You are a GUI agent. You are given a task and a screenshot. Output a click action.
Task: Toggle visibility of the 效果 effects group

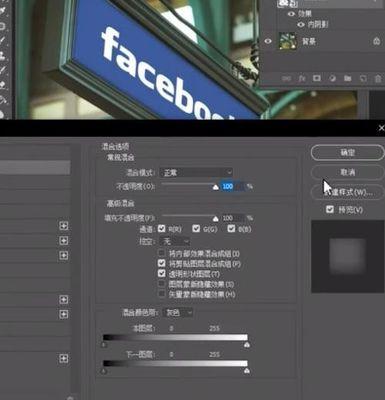point(291,14)
